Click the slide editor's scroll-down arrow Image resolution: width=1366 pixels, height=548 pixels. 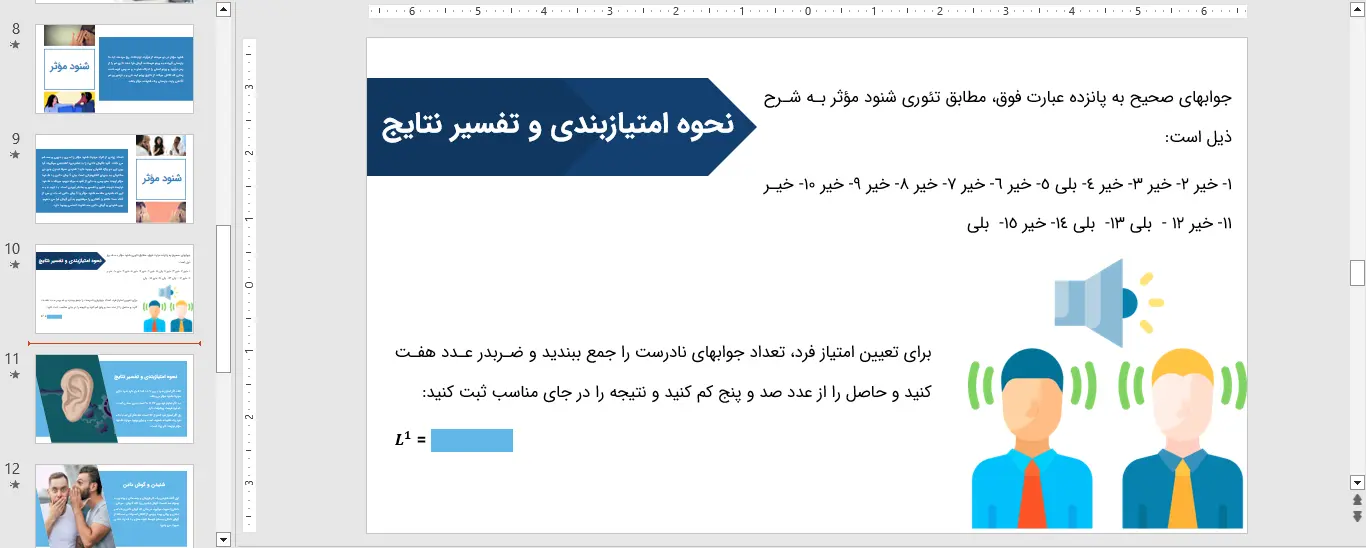pyautogui.click(x=1357, y=482)
